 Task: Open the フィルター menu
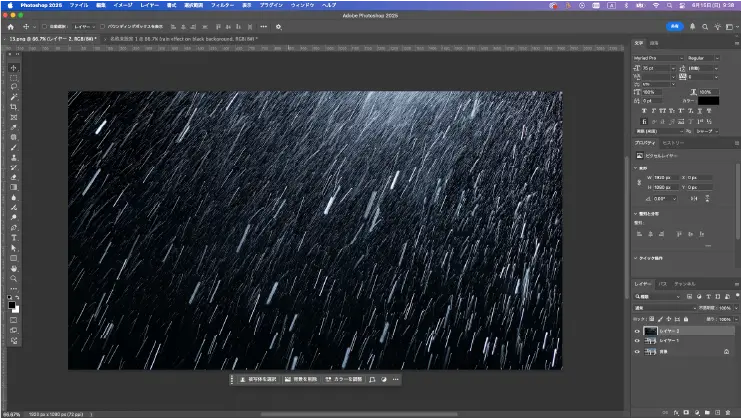click(222, 5)
